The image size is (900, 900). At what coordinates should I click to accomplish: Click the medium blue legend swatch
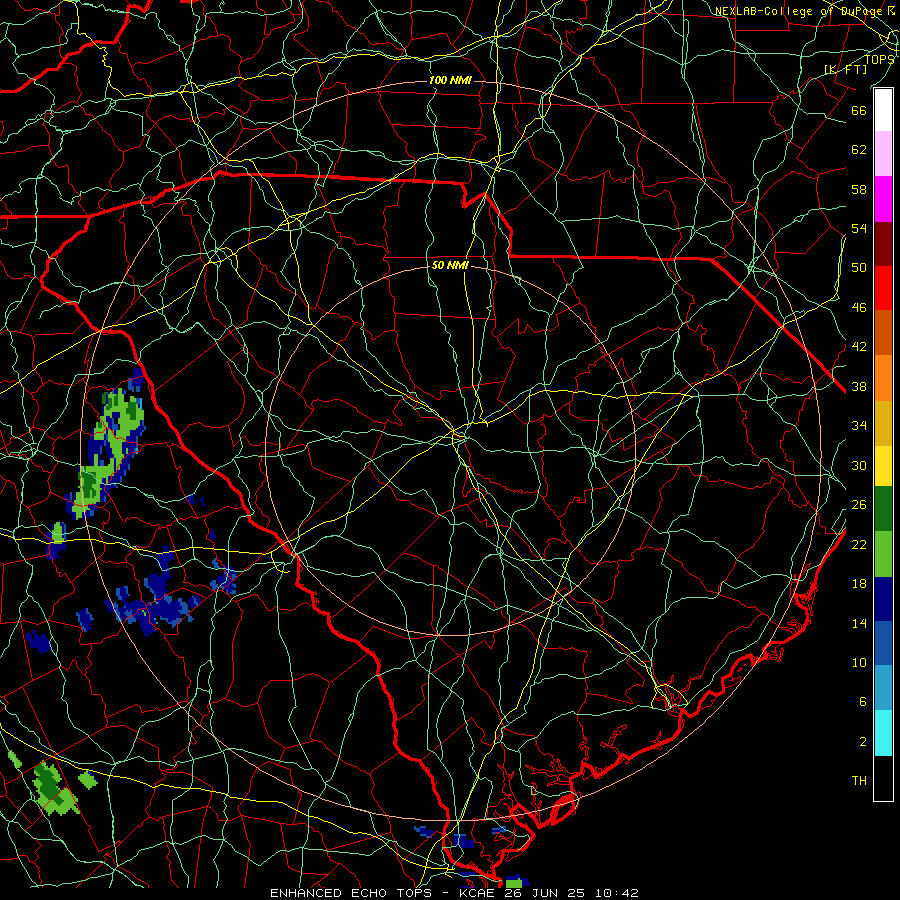883,643
